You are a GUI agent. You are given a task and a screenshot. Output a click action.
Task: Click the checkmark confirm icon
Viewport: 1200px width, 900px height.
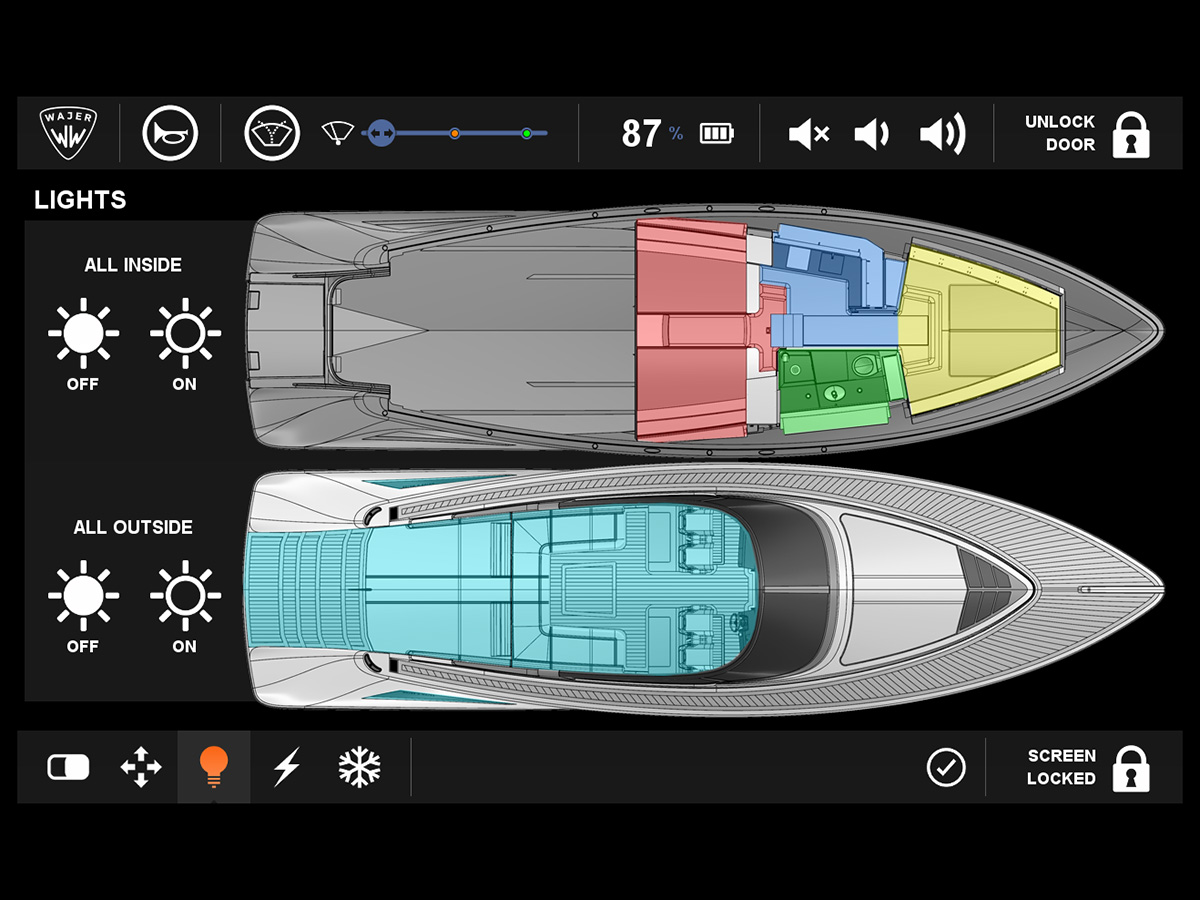[x=945, y=767]
